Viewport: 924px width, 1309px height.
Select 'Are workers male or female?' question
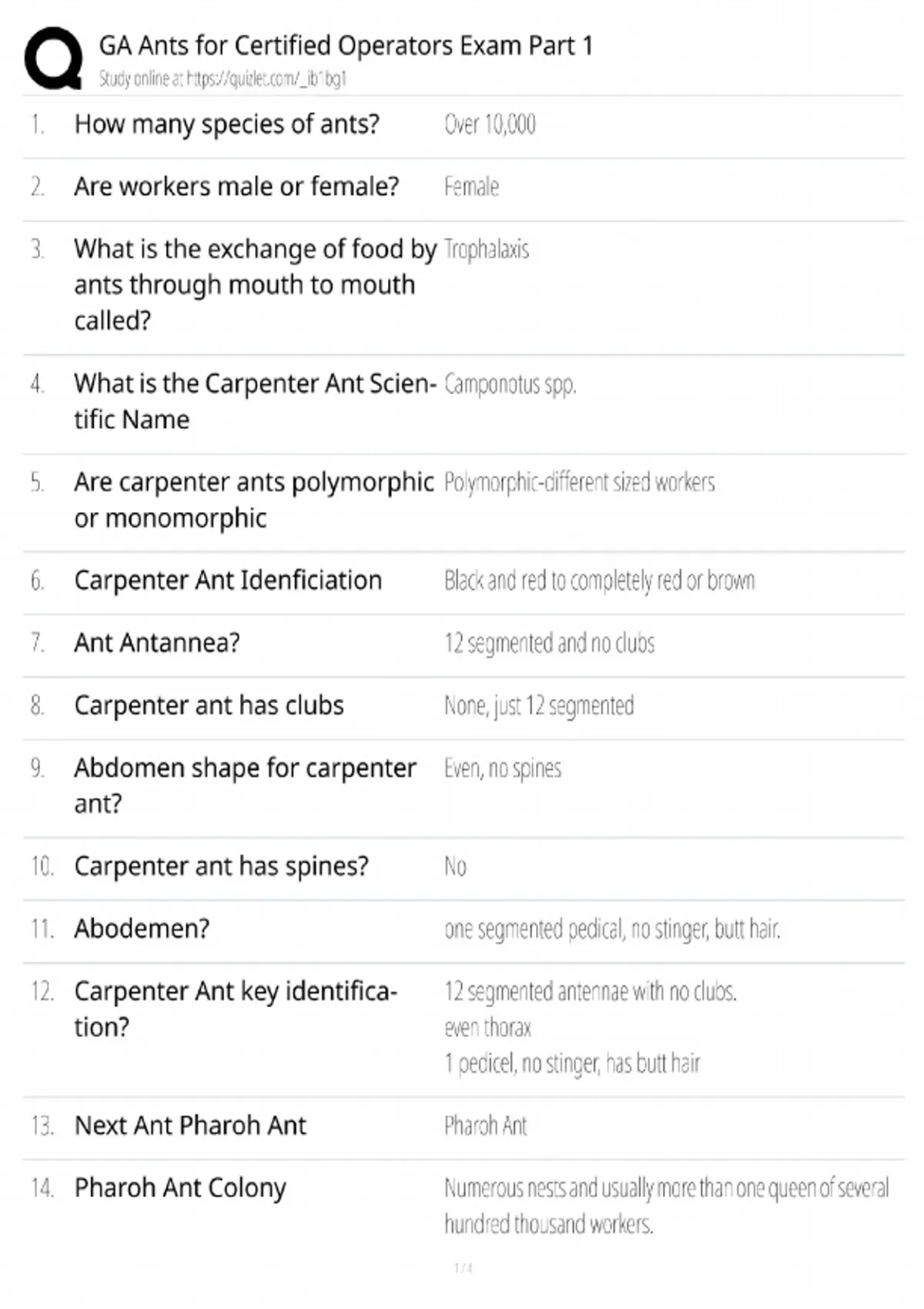pos(236,186)
